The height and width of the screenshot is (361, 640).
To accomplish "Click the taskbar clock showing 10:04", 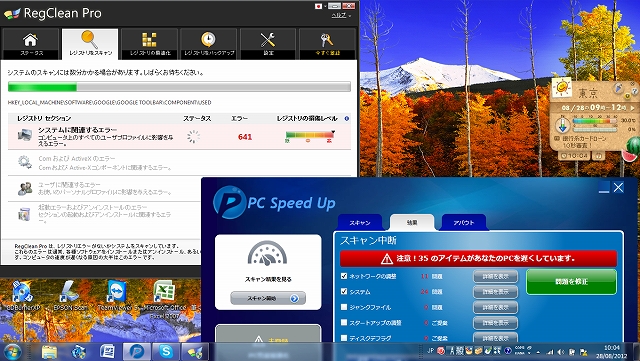I will pos(611,352).
